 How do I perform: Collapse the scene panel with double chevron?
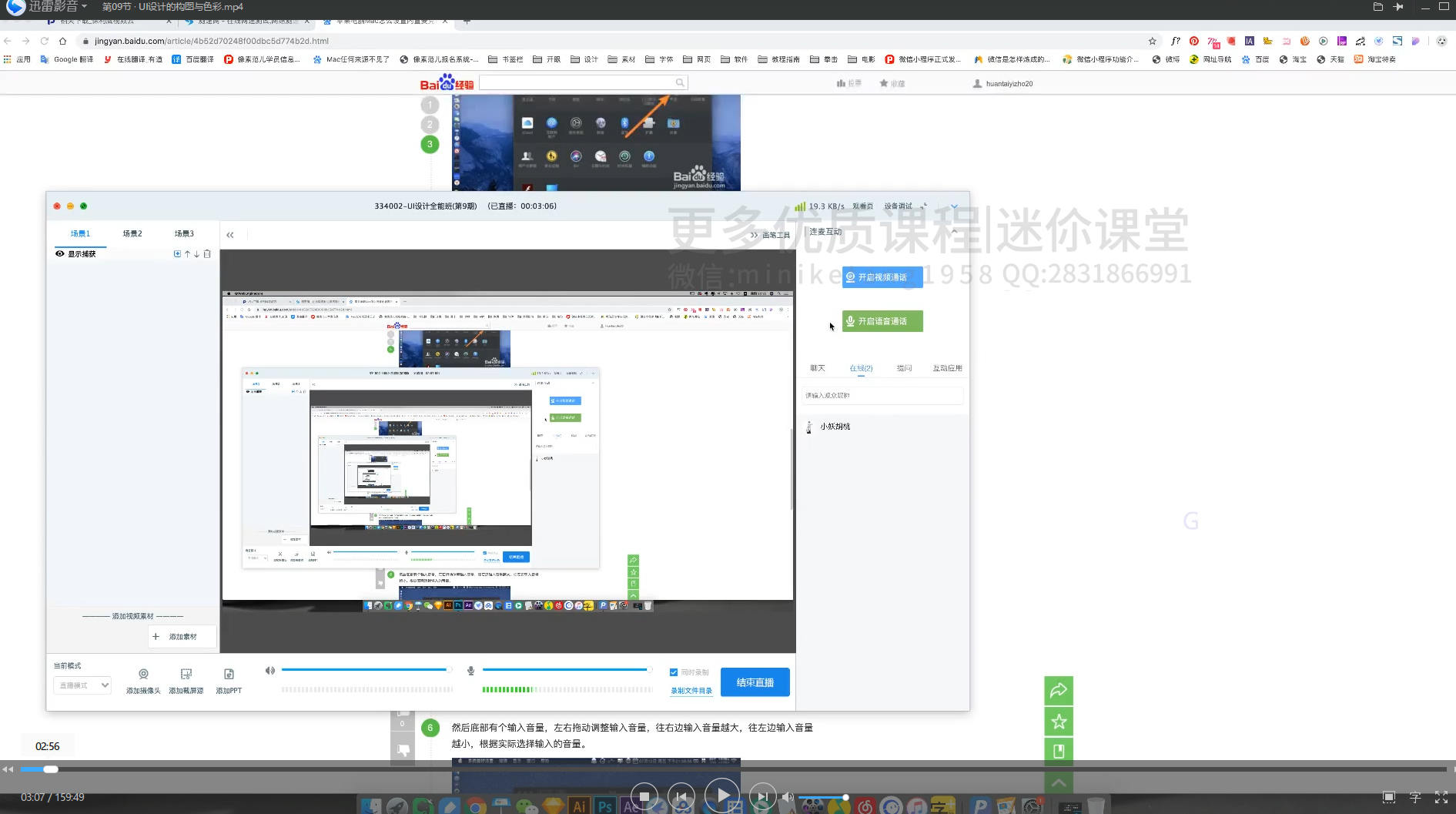(229, 235)
